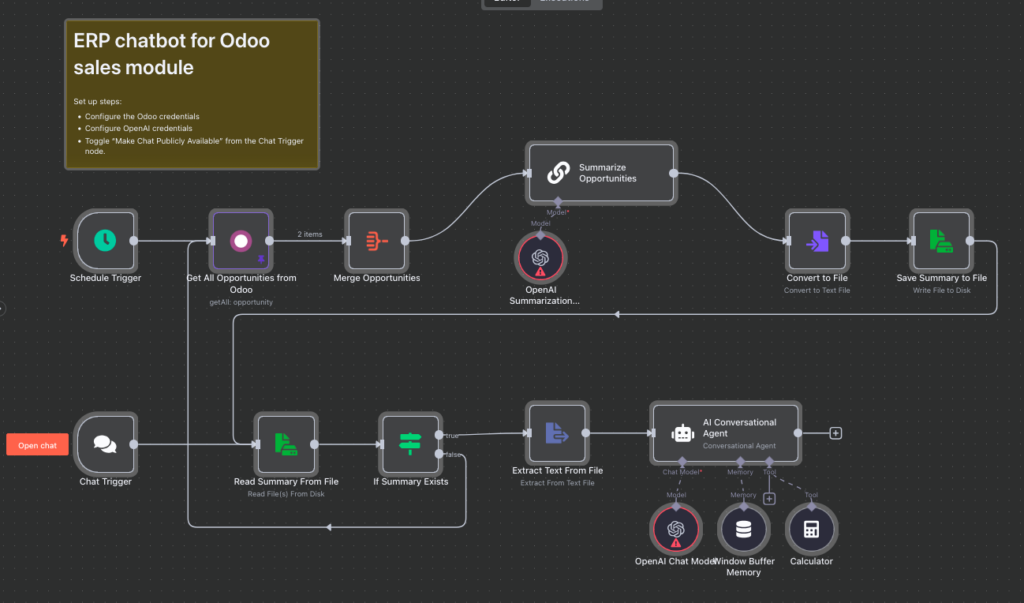This screenshot has height=603, width=1024.
Task: Click the Open chat button
Action: (37, 445)
